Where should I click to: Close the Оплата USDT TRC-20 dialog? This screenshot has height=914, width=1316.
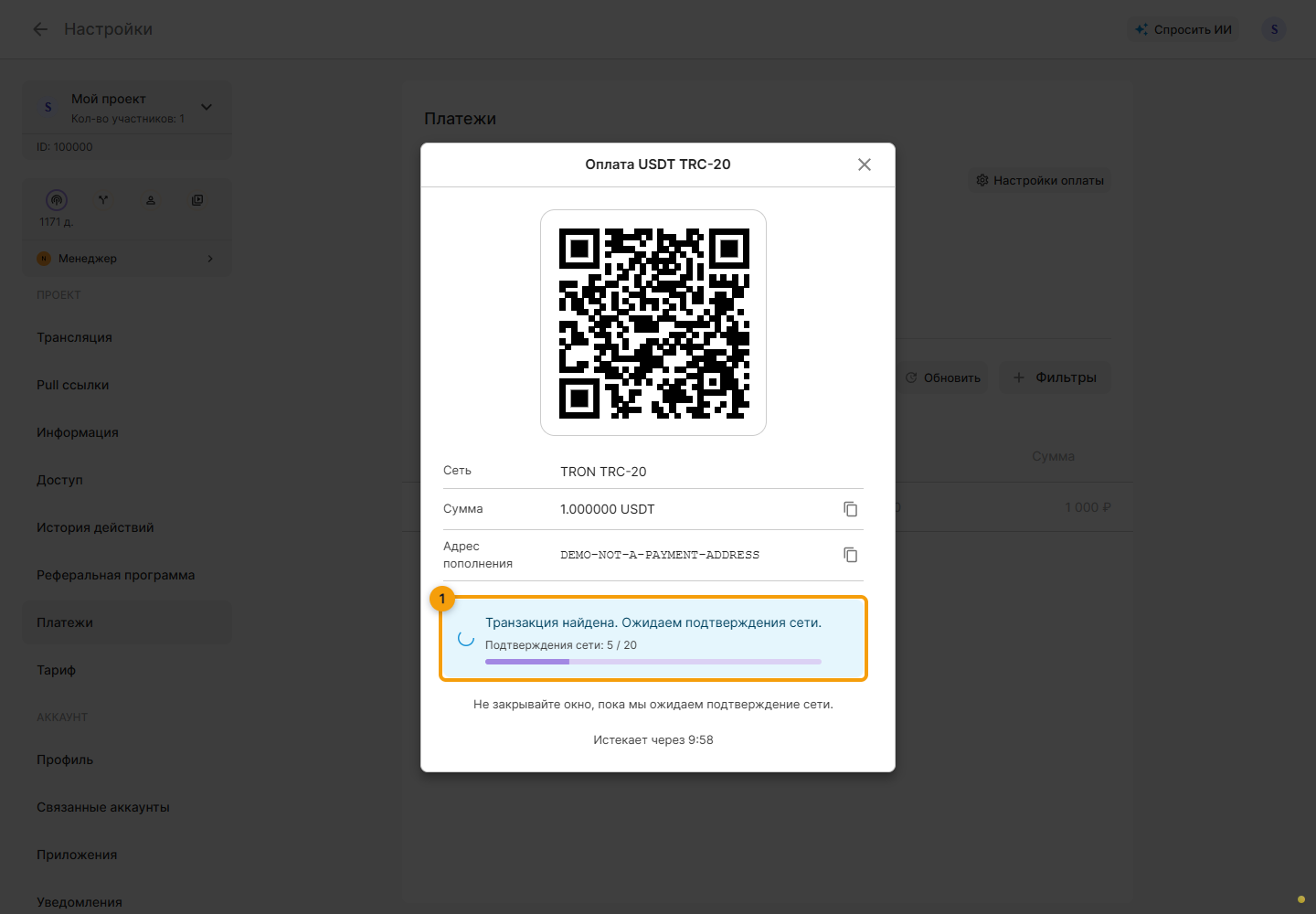click(865, 165)
